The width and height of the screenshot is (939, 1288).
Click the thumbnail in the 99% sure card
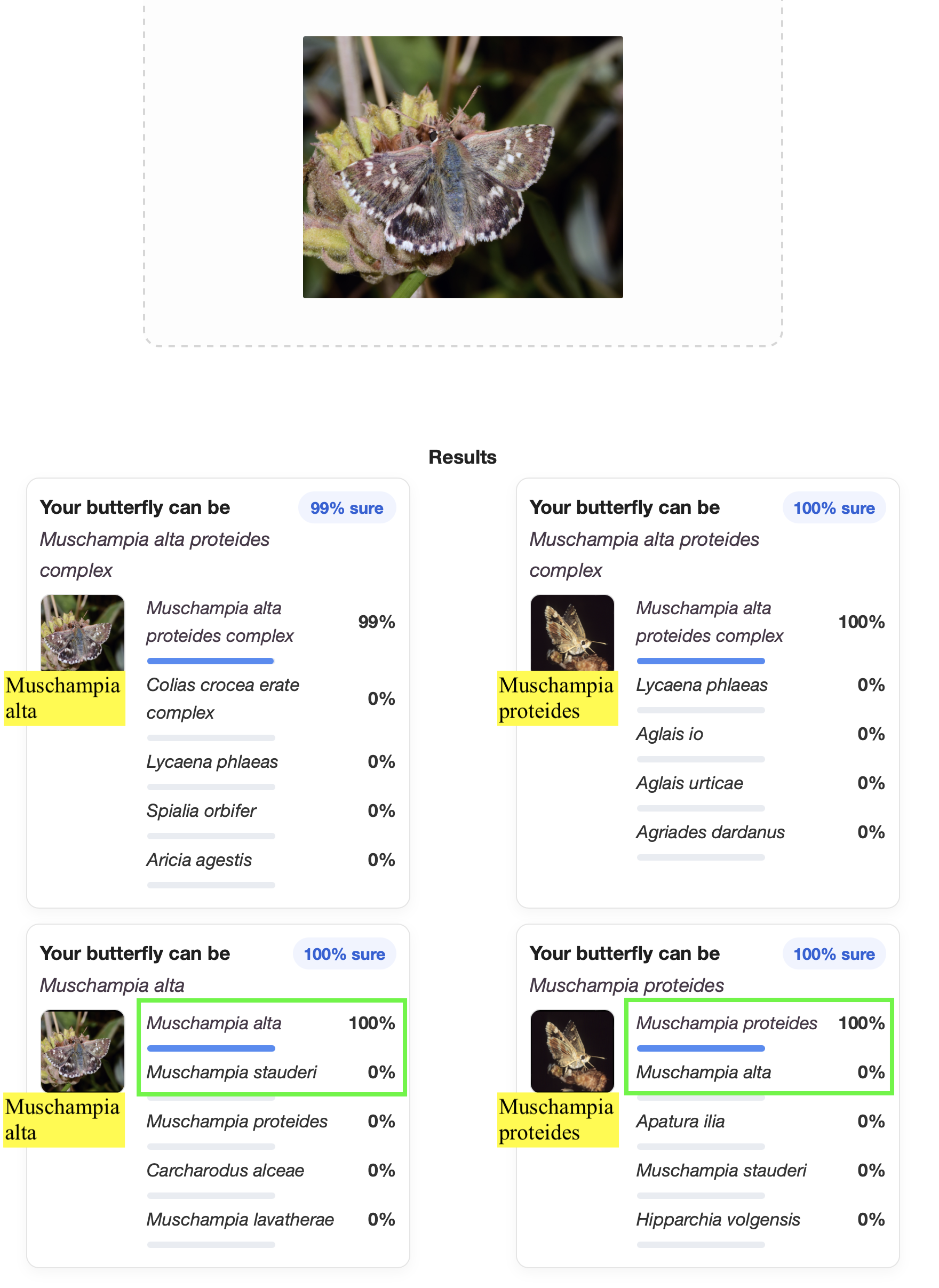(x=82, y=633)
